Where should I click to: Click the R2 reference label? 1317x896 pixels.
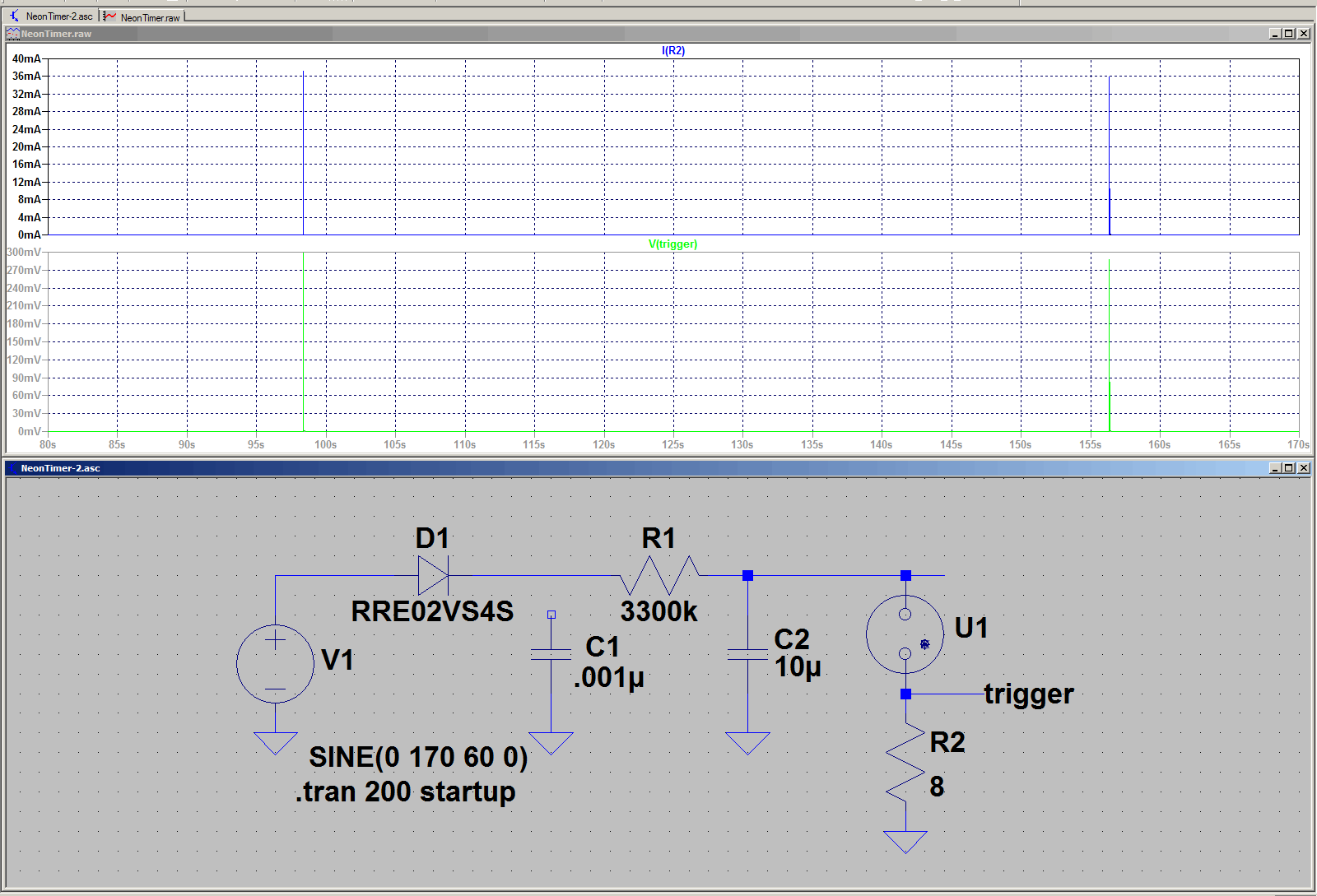947,742
